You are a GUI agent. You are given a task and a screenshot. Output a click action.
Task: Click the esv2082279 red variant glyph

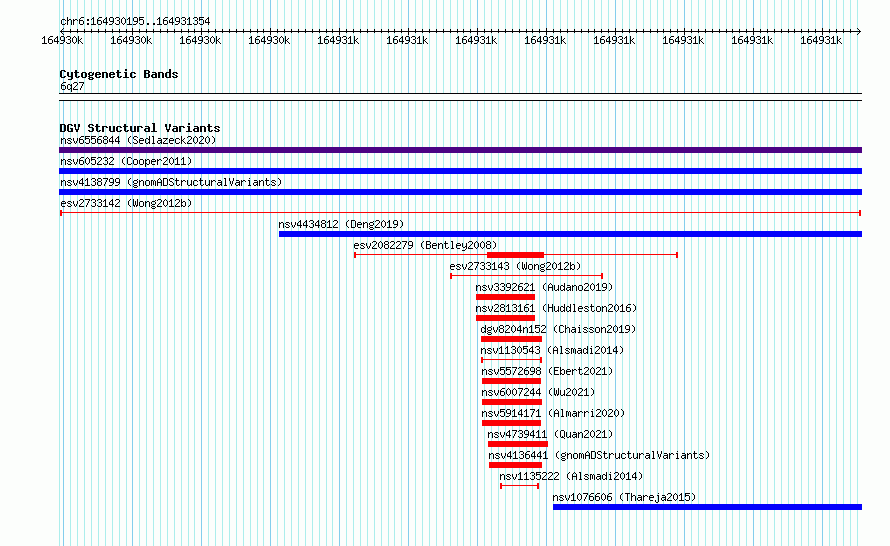(516, 255)
